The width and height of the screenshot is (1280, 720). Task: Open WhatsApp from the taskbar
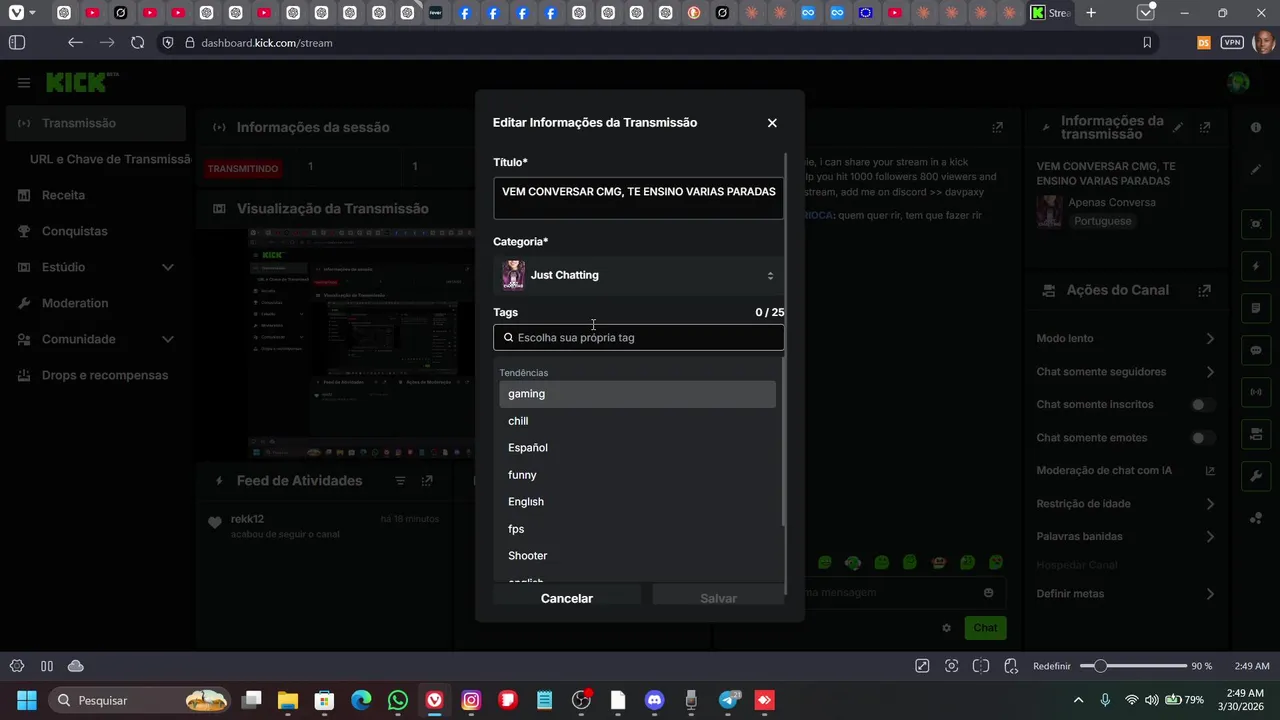tap(398, 700)
